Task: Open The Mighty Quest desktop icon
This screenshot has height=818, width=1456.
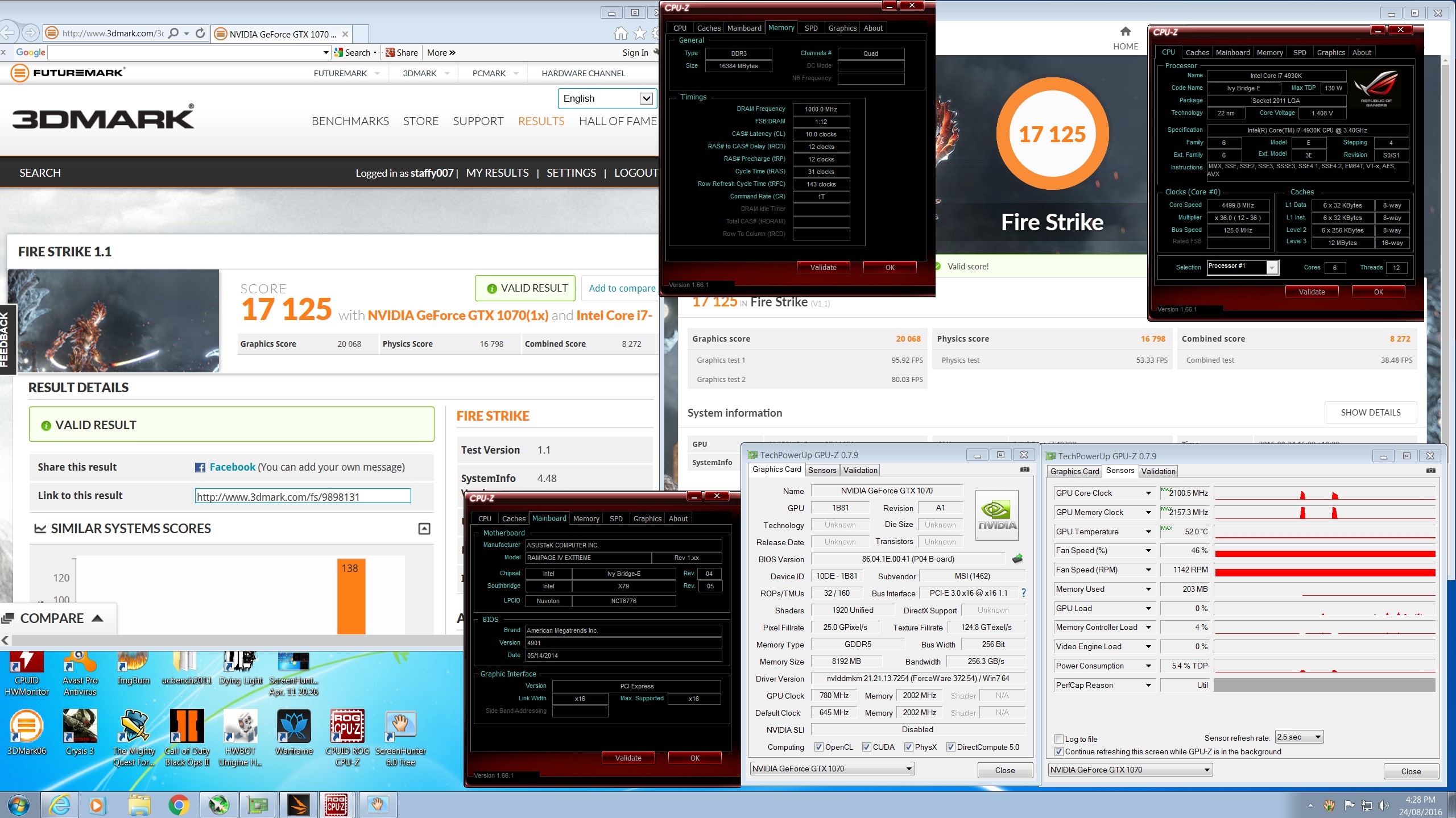Action: [x=133, y=738]
